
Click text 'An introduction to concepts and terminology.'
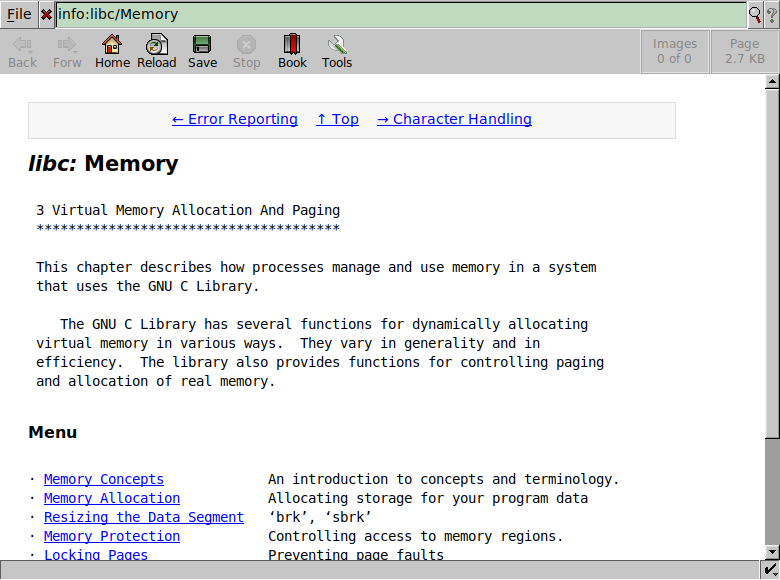pos(444,479)
